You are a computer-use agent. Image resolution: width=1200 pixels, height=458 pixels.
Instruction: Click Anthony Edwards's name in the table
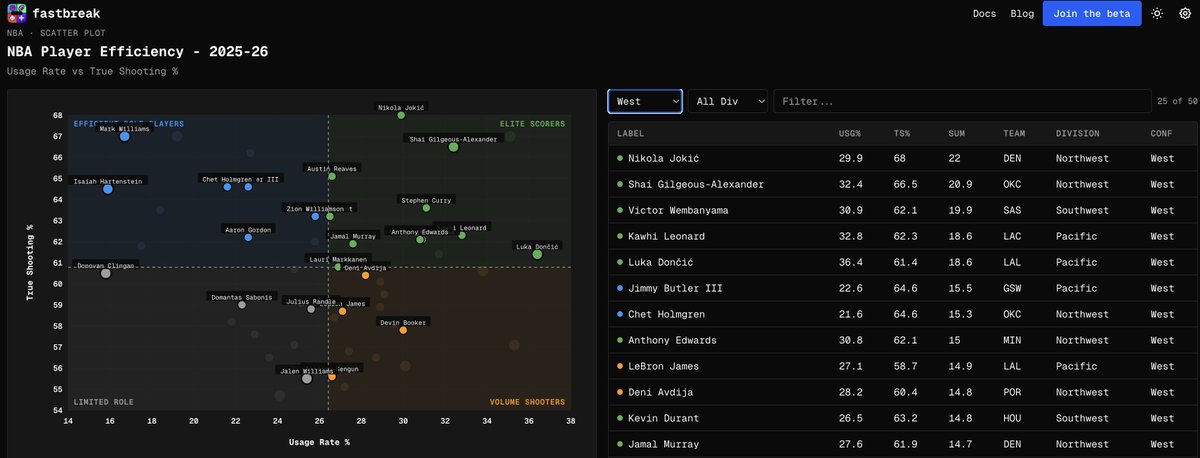coord(672,341)
